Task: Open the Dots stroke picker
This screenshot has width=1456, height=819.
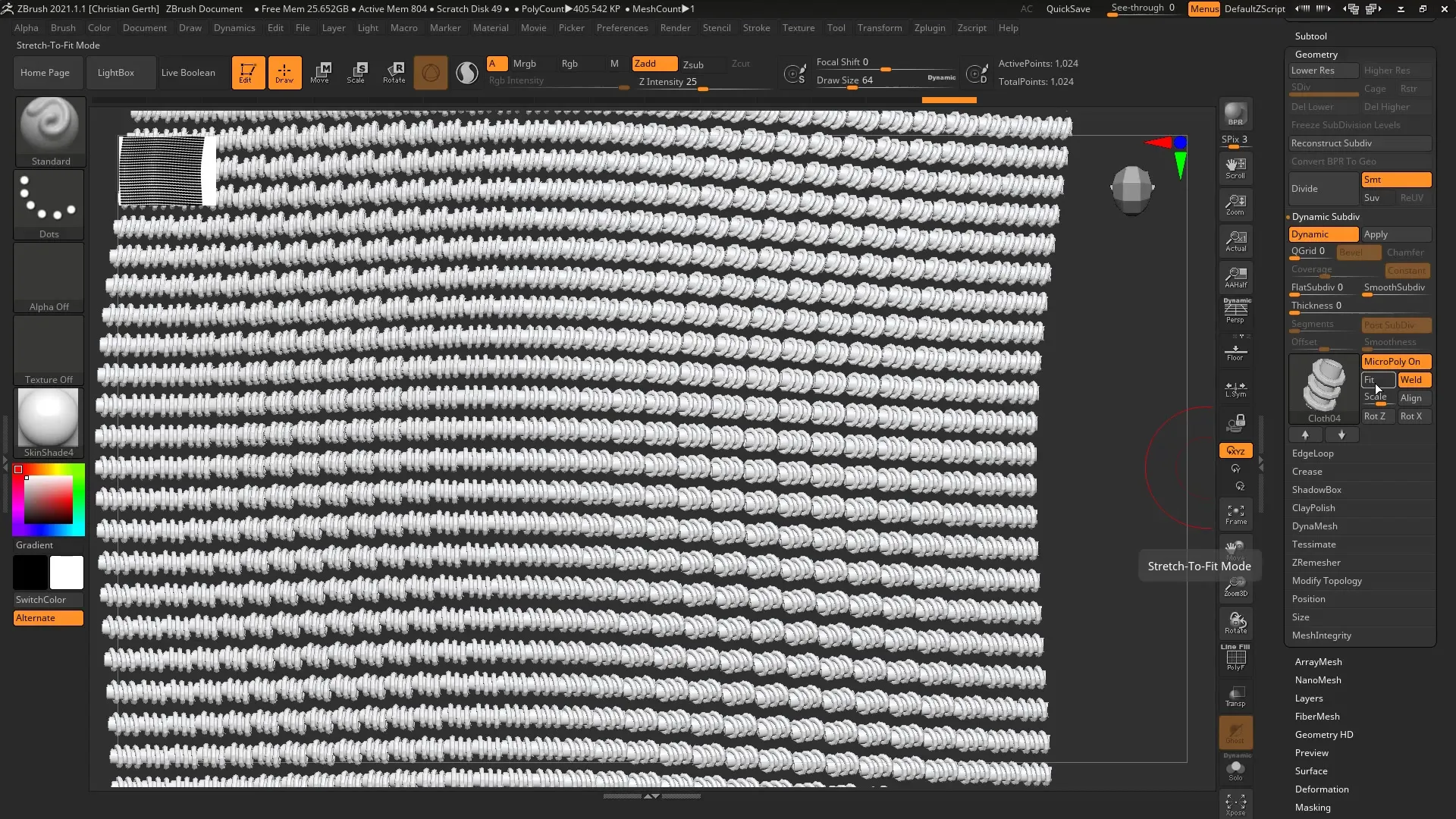Action: click(49, 204)
